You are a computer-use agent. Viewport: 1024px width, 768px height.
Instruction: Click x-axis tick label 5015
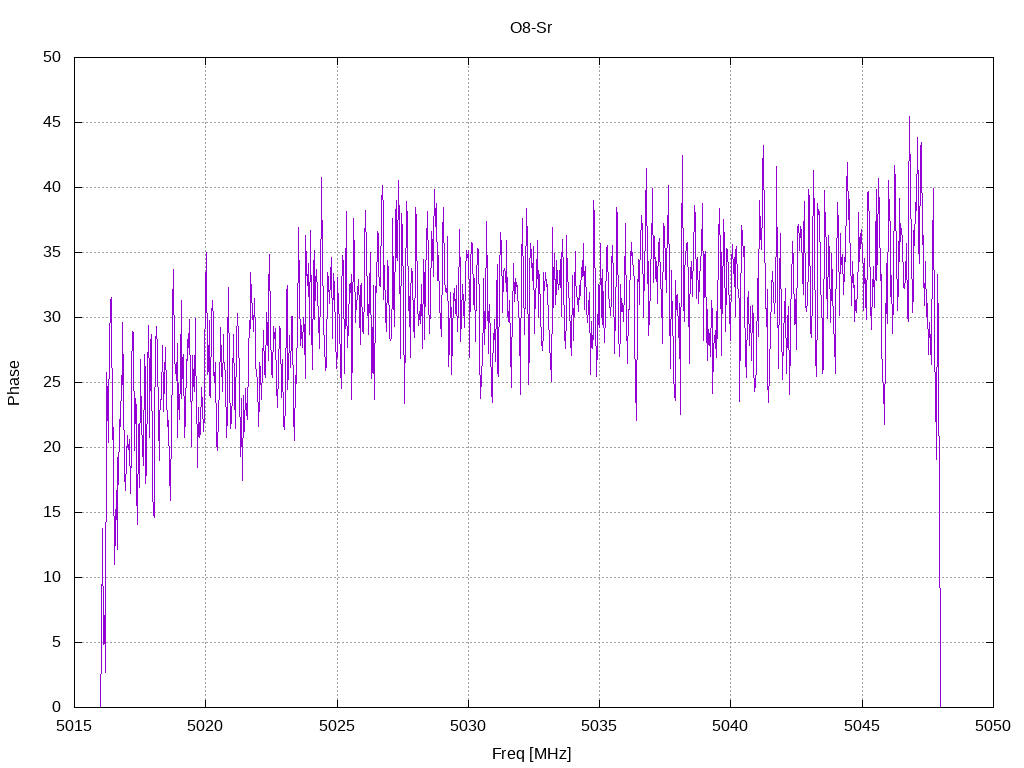coord(74,726)
